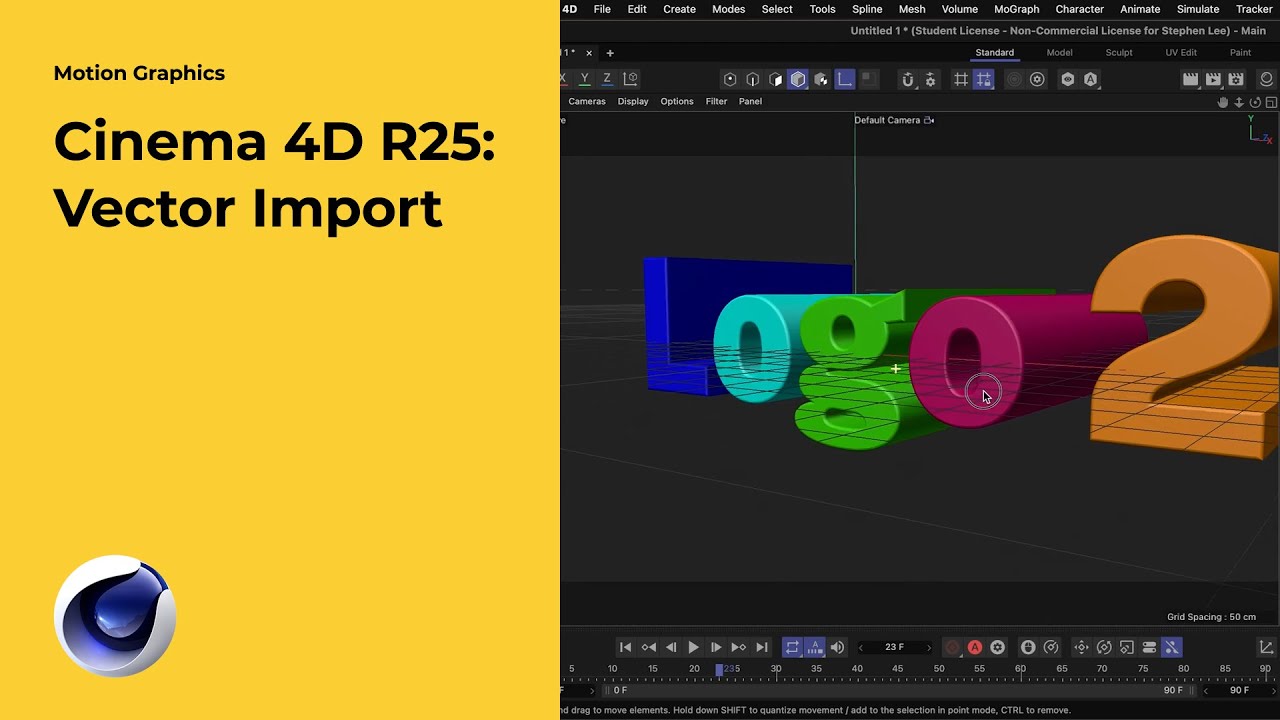This screenshot has width=1280, height=720.
Task: Click the Default Camera label
Action: click(887, 120)
